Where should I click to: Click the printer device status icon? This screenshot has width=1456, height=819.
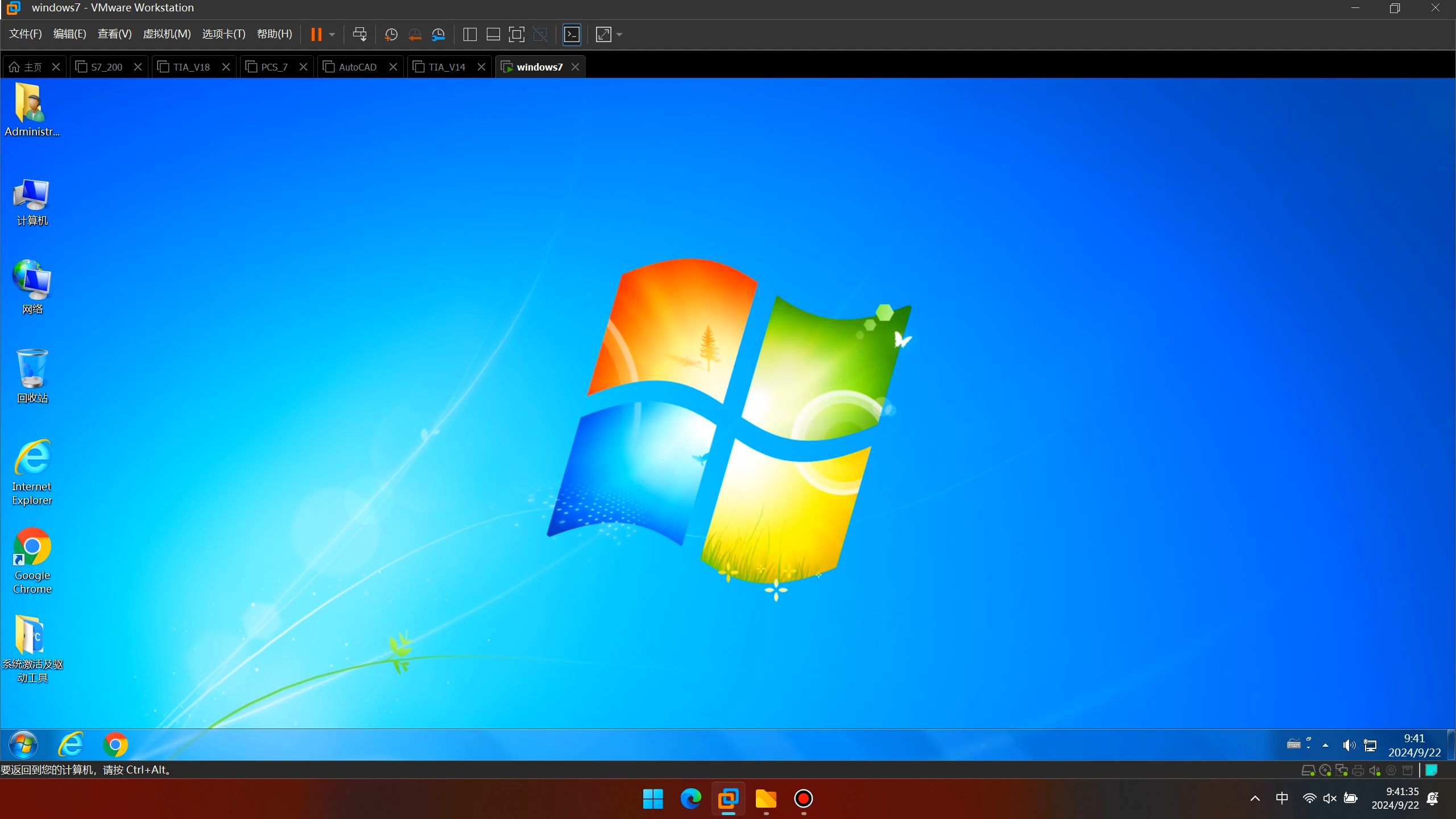(1358, 771)
